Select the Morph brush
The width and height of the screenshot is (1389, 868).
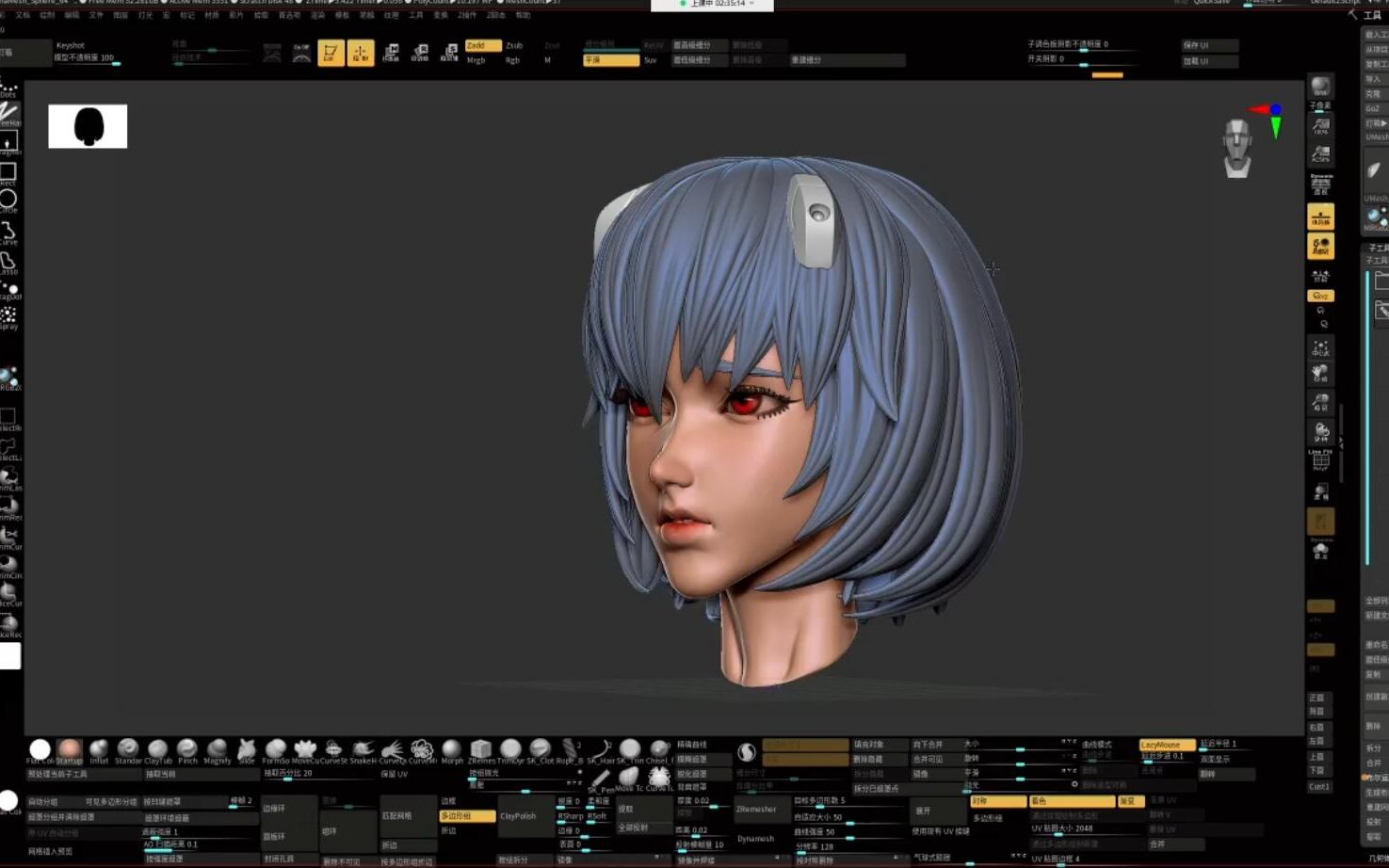(452, 751)
